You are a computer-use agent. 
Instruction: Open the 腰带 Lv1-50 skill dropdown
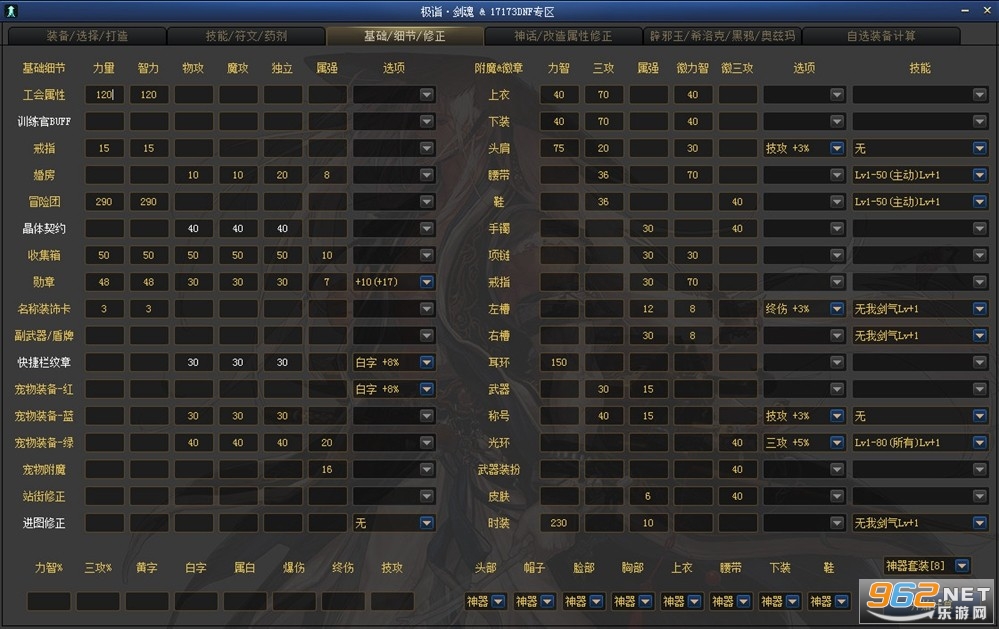coord(980,175)
